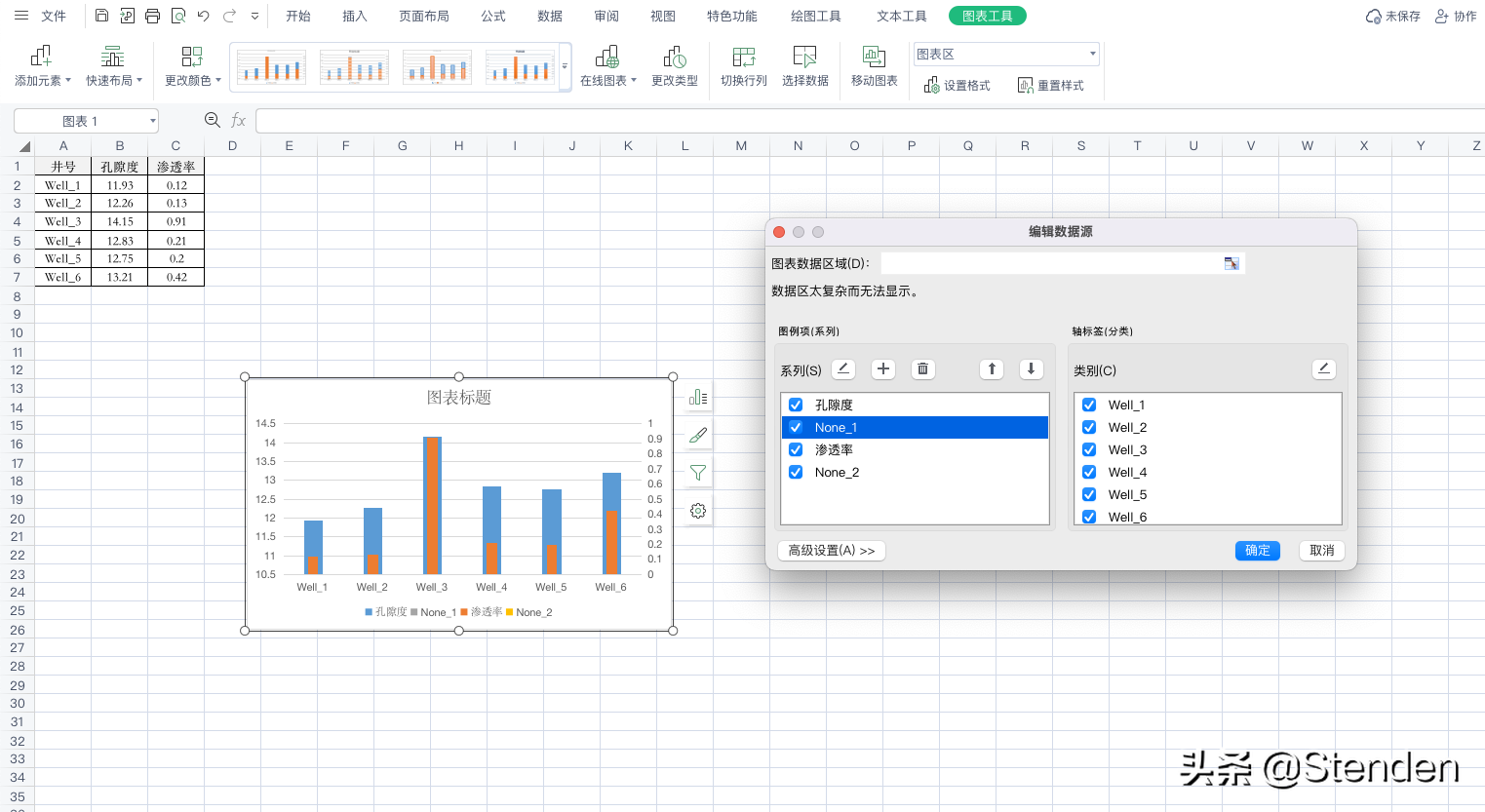This screenshot has width=1485, height=812.
Task: Click the range selector icon in 图表数据区域
Action: coord(1231,263)
